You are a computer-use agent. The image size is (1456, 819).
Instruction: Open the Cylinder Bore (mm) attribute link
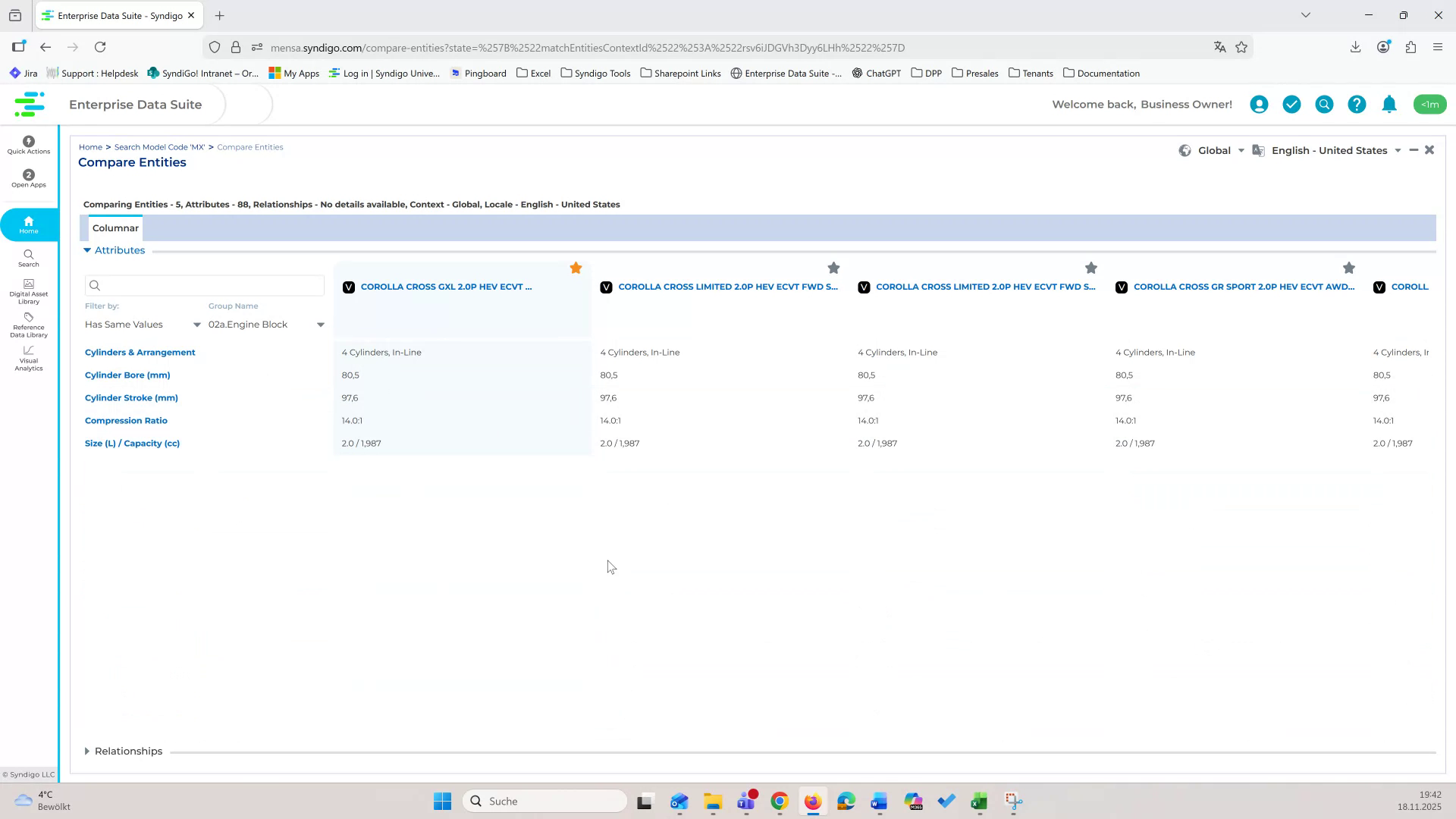[127, 375]
